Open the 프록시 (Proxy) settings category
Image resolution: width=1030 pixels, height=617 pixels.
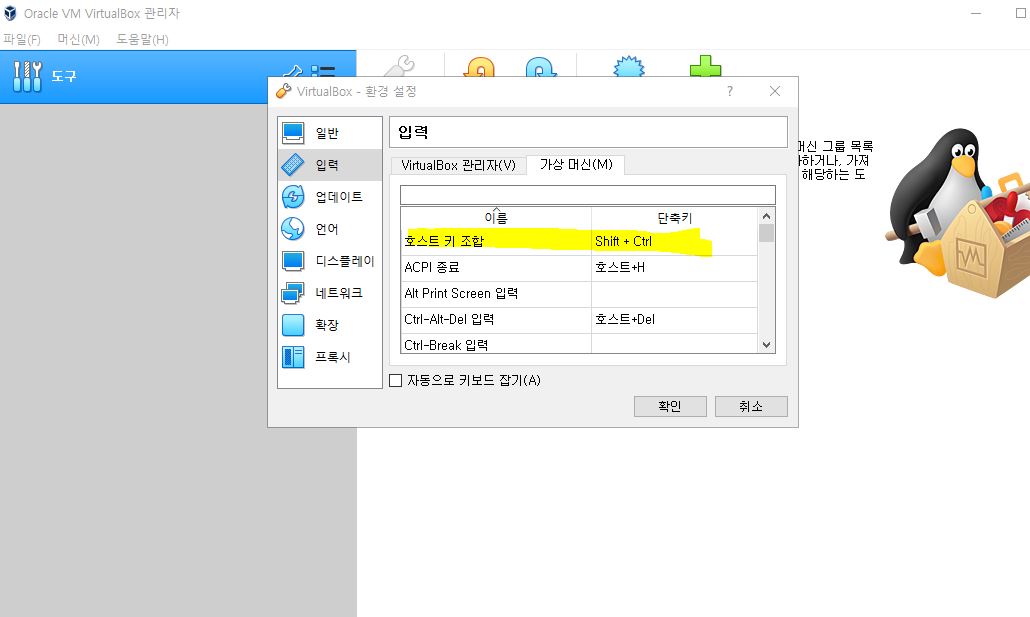click(x=330, y=357)
